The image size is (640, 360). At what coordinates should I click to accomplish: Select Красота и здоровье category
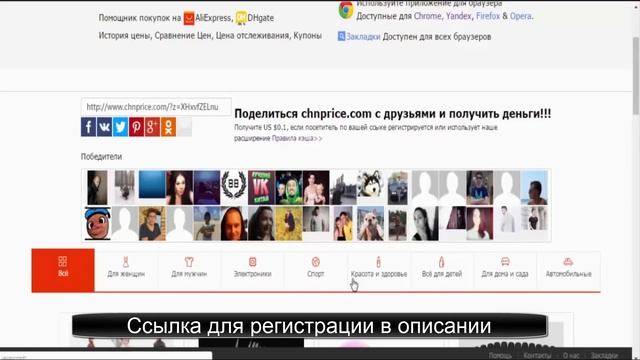379,270
